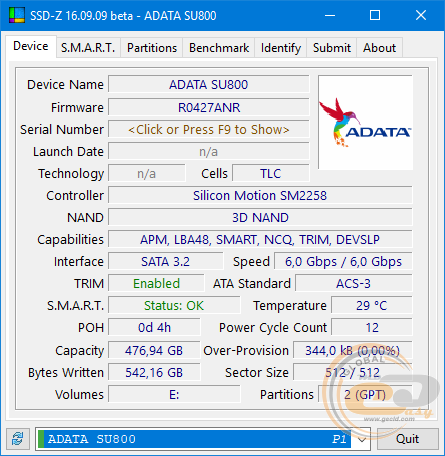
Task: Open the drive selector dropdown arrow
Action: pyautogui.click(x=361, y=439)
